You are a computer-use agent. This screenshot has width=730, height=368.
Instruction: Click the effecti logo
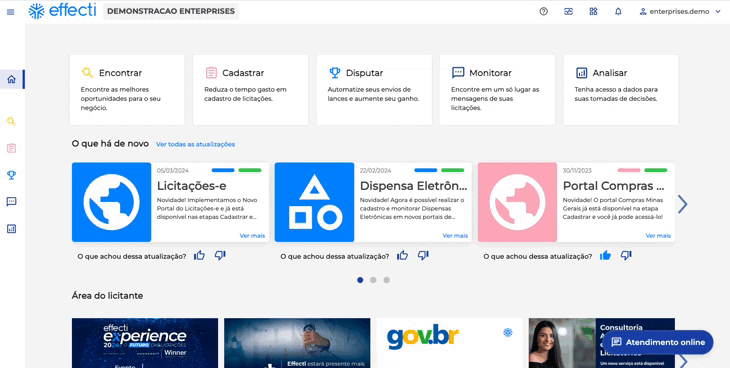tap(62, 11)
